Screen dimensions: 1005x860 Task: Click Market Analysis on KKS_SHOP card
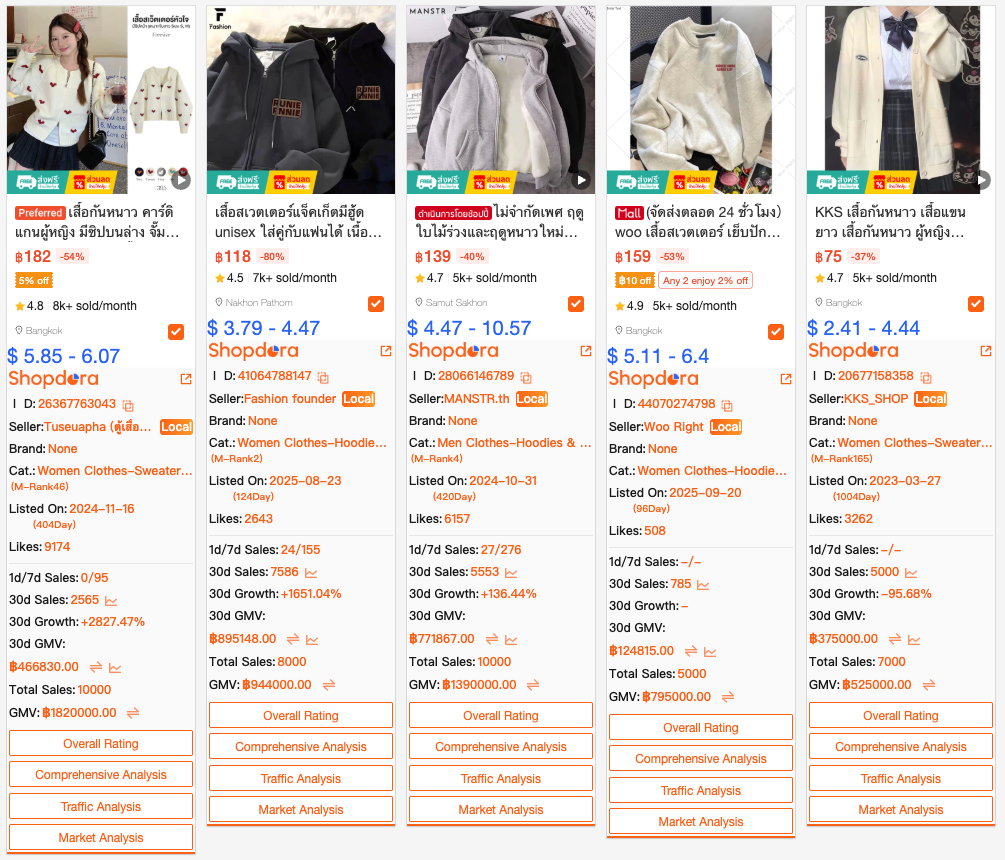tap(901, 809)
